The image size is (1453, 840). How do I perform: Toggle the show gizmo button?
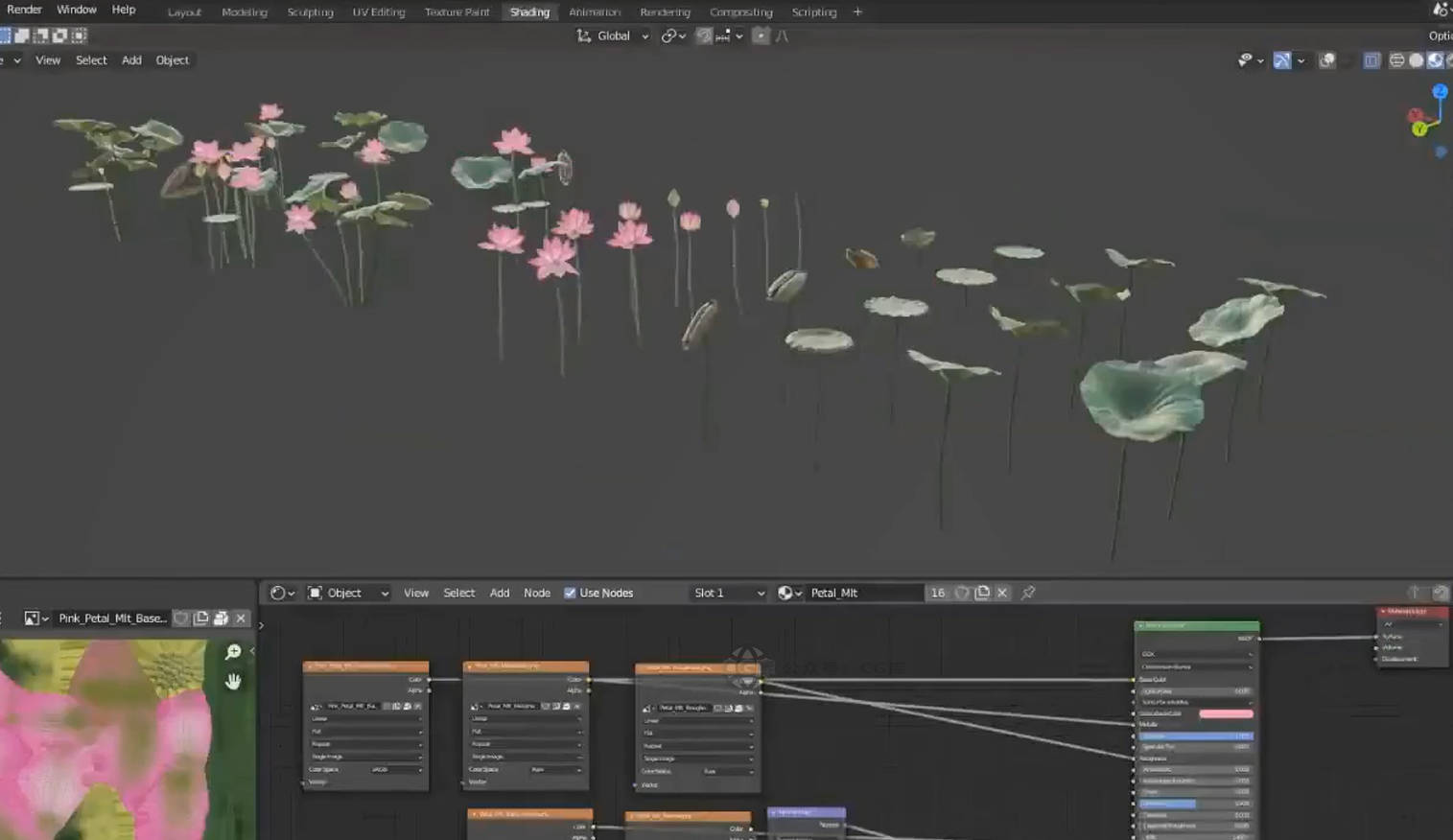pyautogui.click(x=1281, y=60)
